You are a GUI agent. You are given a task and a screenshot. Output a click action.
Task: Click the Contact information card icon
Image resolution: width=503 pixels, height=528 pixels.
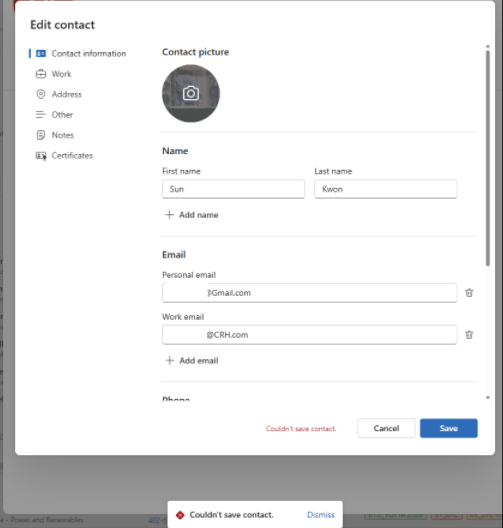click(41, 54)
